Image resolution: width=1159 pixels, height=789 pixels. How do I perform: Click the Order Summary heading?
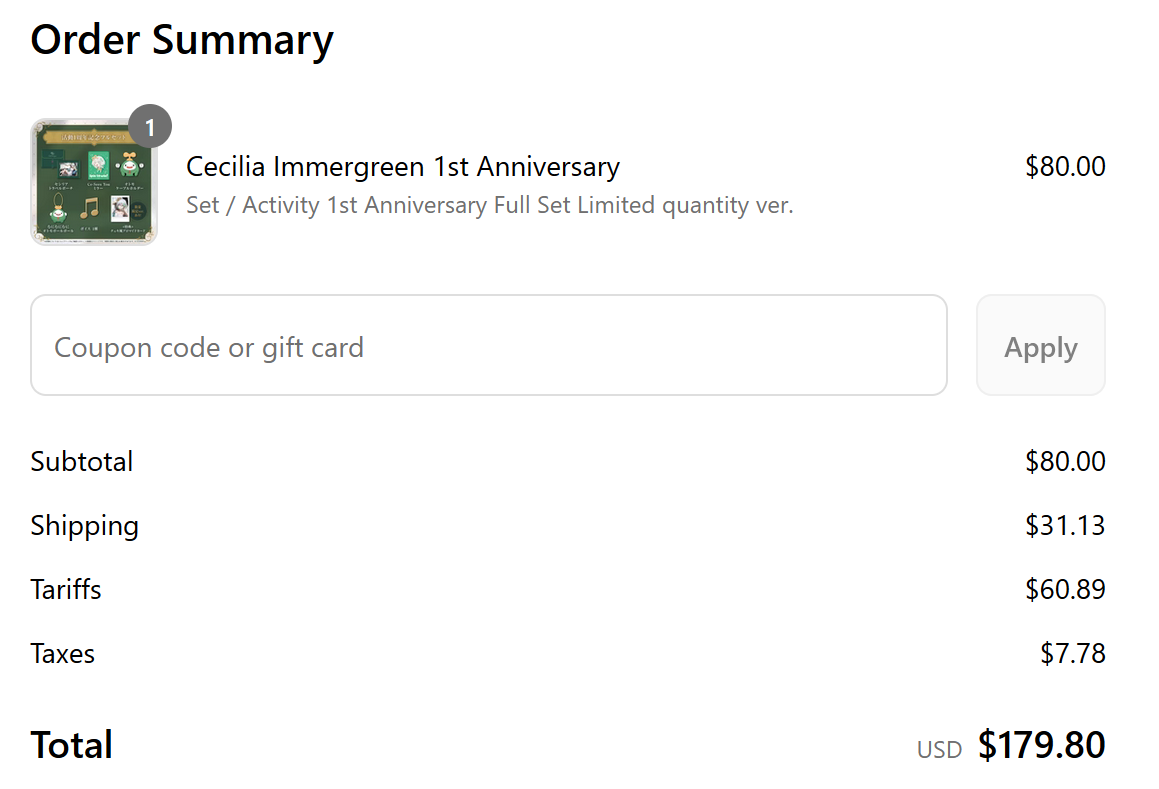pos(181,40)
